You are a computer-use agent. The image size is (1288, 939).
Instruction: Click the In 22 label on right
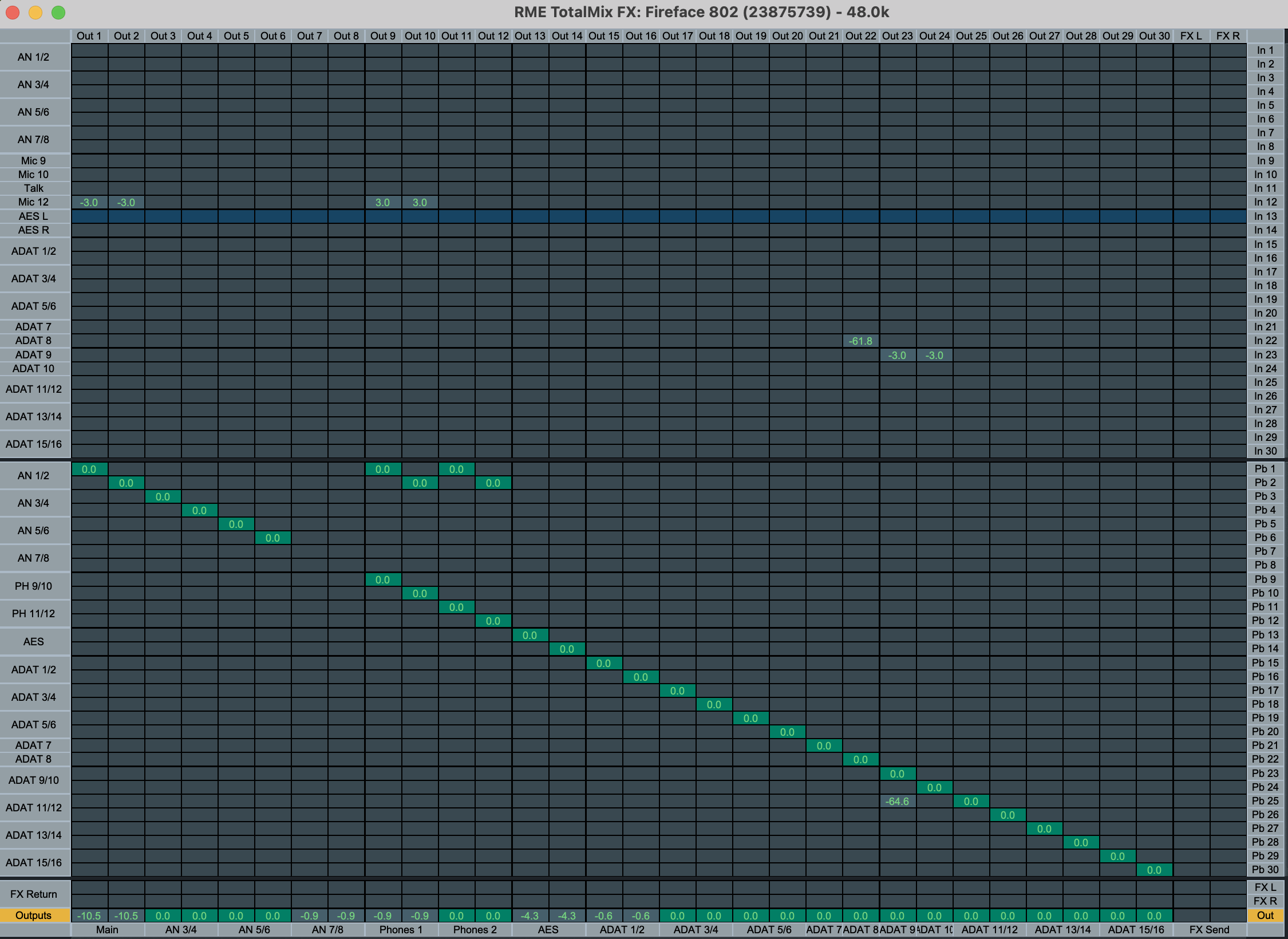(x=1265, y=341)
